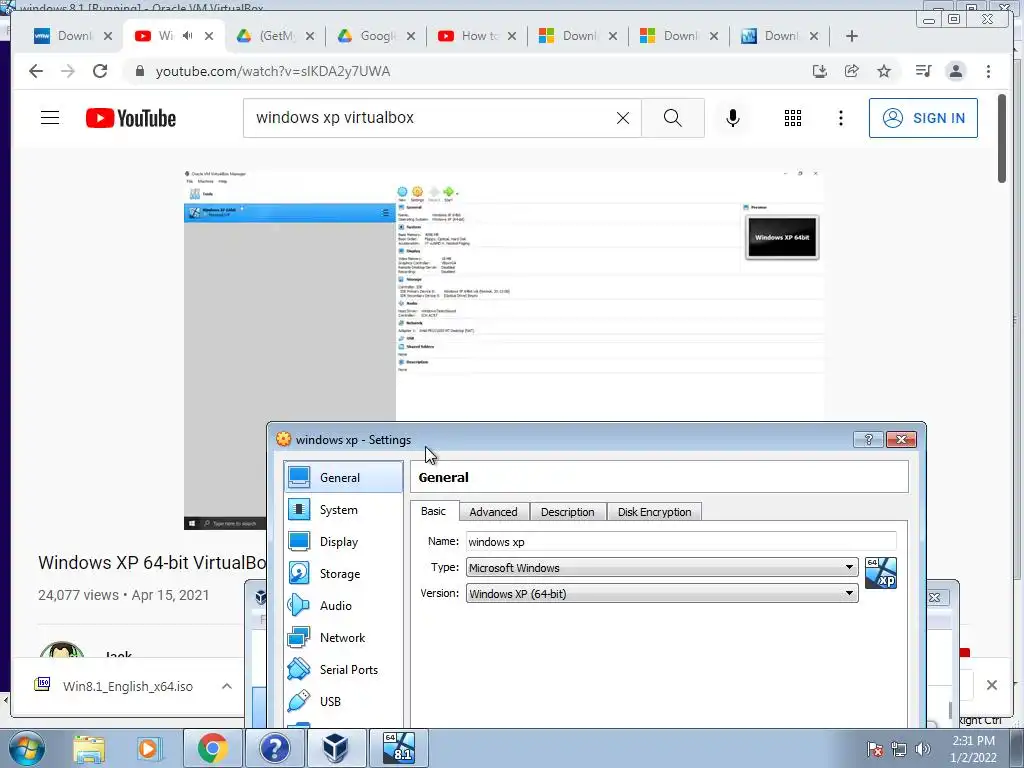Open a new browser tab
The width and height of the screenshot is (1024, 768).
point(852,36)
